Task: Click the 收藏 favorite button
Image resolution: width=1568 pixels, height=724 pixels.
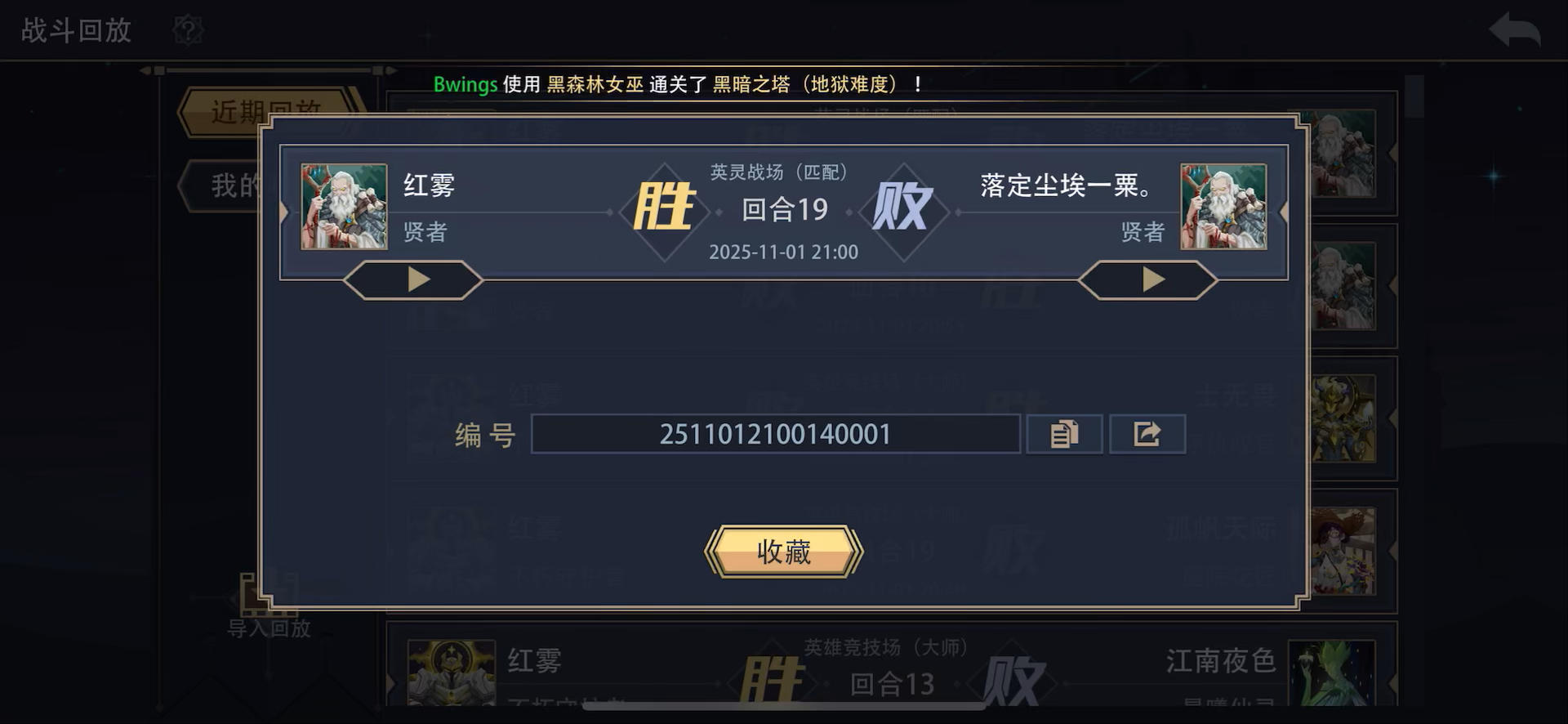Action: tap(784, 552)
